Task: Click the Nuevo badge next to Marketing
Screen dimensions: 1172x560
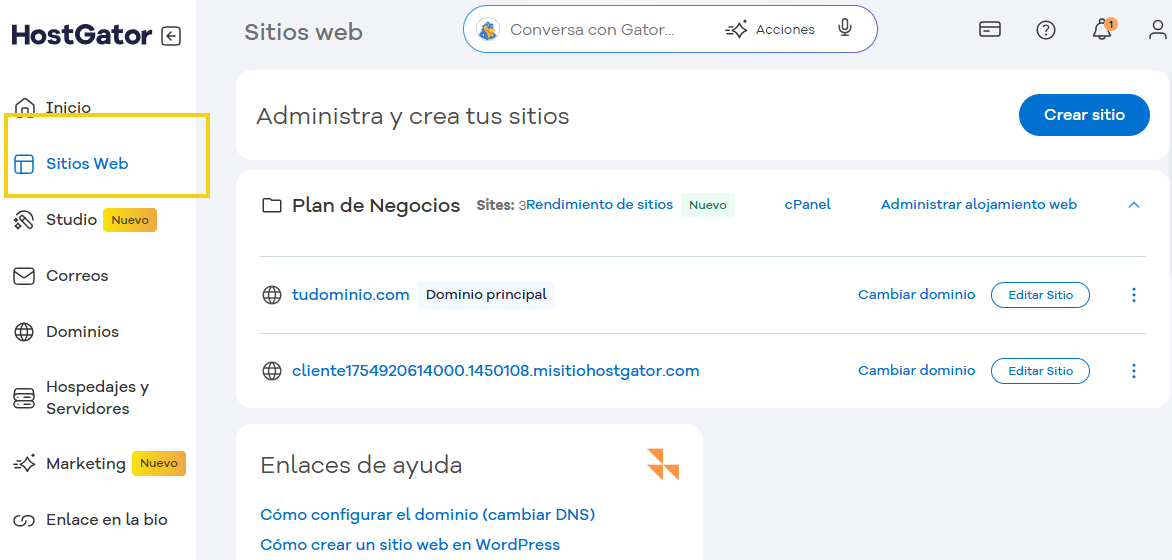Action: (159, 464)
